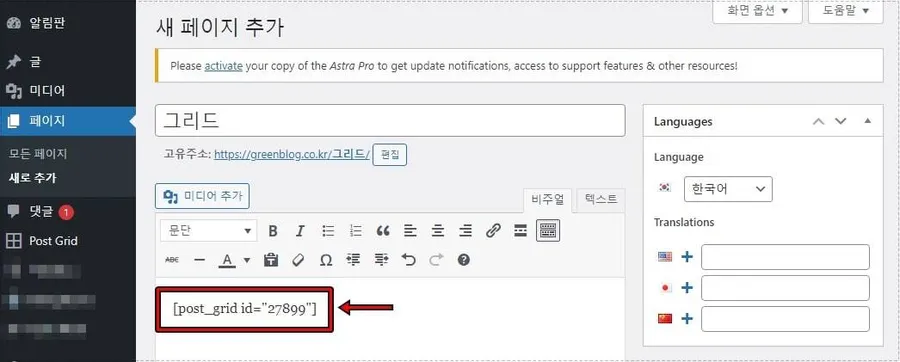The height and width of the screenshot is (362, 900).
Task: Apply strikethrough formatting
Action: click(x=172, y=260)
